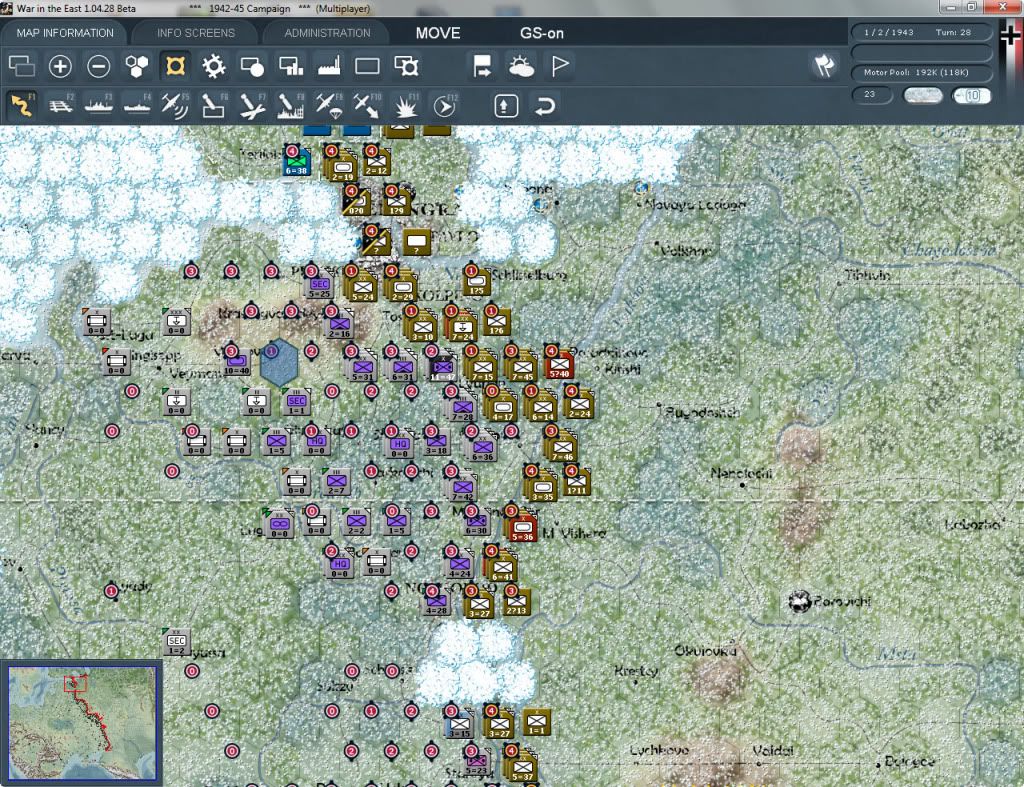Viewport: 1024px width, 787px height.
Task: Click the zoom out minus icon
Action: tap(99, 66)
